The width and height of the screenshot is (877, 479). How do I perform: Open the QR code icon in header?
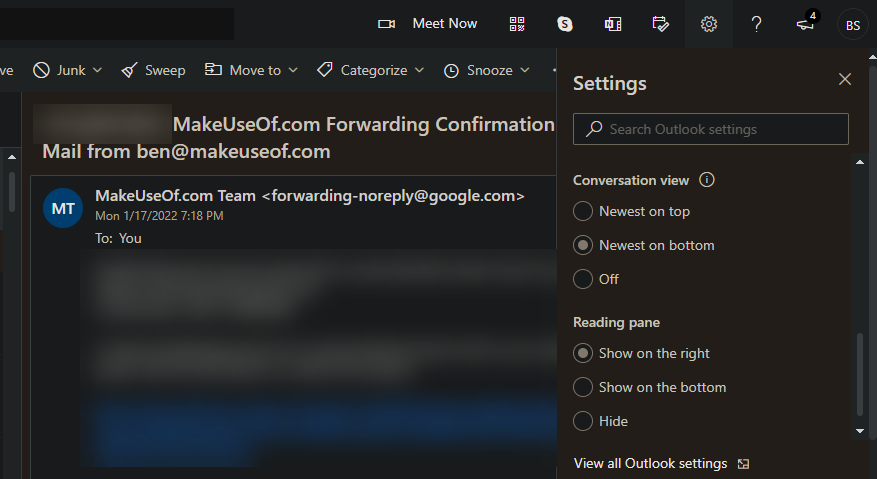517,24
